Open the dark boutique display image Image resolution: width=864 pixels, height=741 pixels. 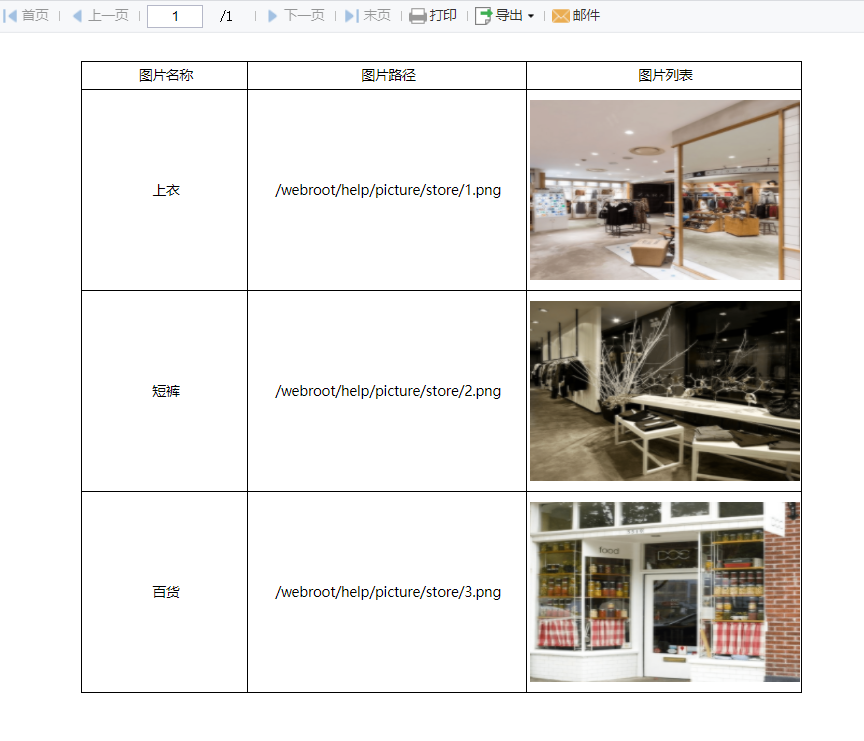(665, 391)
